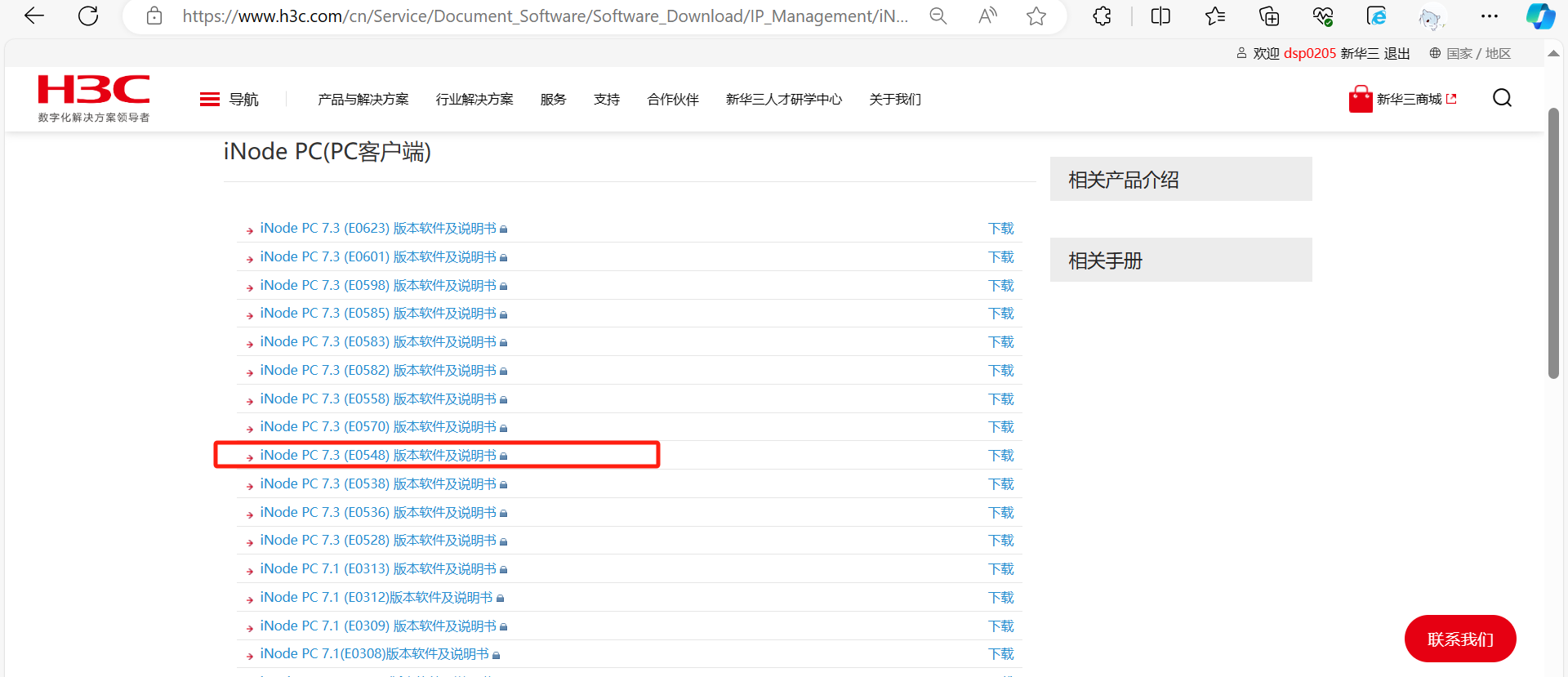Open Internet Explorer mode button

1376,16
